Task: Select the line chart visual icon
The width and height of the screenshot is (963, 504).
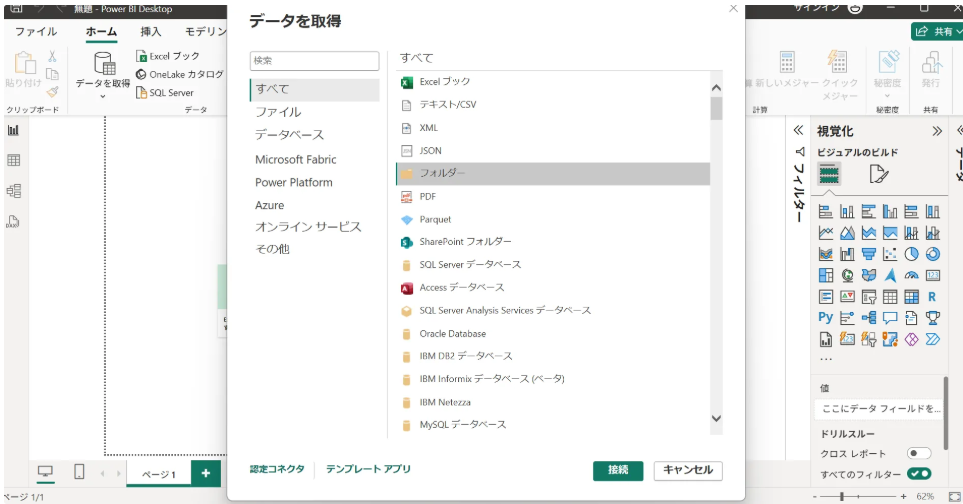Action: point(826,233)
